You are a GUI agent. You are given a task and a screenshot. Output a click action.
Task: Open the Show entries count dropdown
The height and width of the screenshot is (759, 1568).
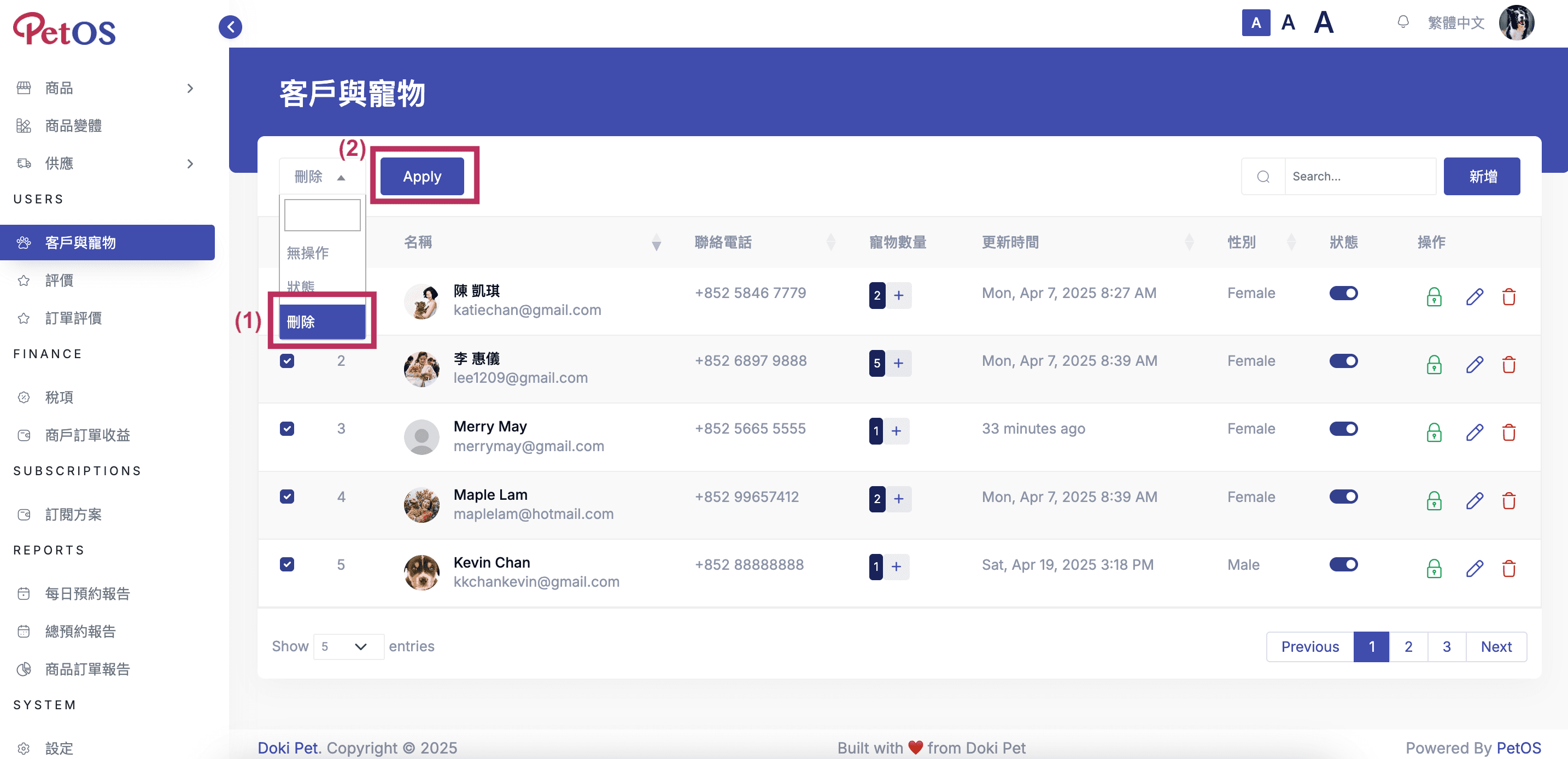(x=348, y=646)
